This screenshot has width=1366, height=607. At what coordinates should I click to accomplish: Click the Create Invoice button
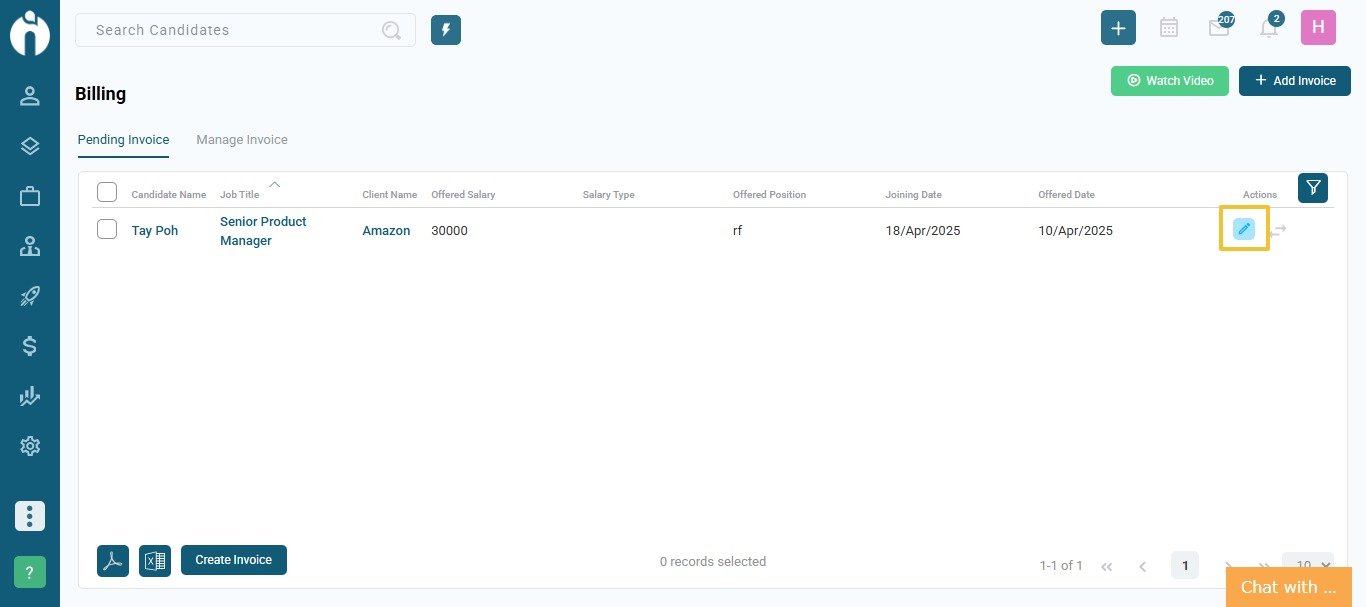click(234, 560)
